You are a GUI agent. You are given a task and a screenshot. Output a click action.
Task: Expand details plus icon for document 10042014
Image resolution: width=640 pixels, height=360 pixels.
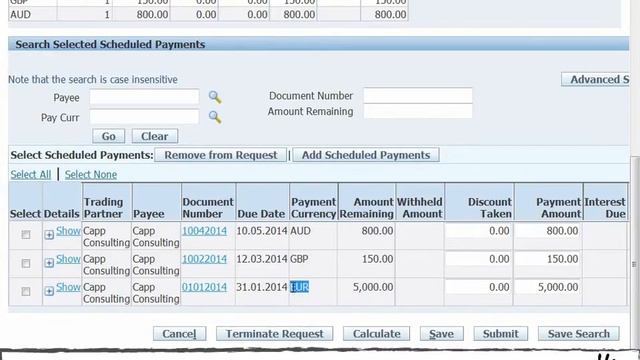49,234
